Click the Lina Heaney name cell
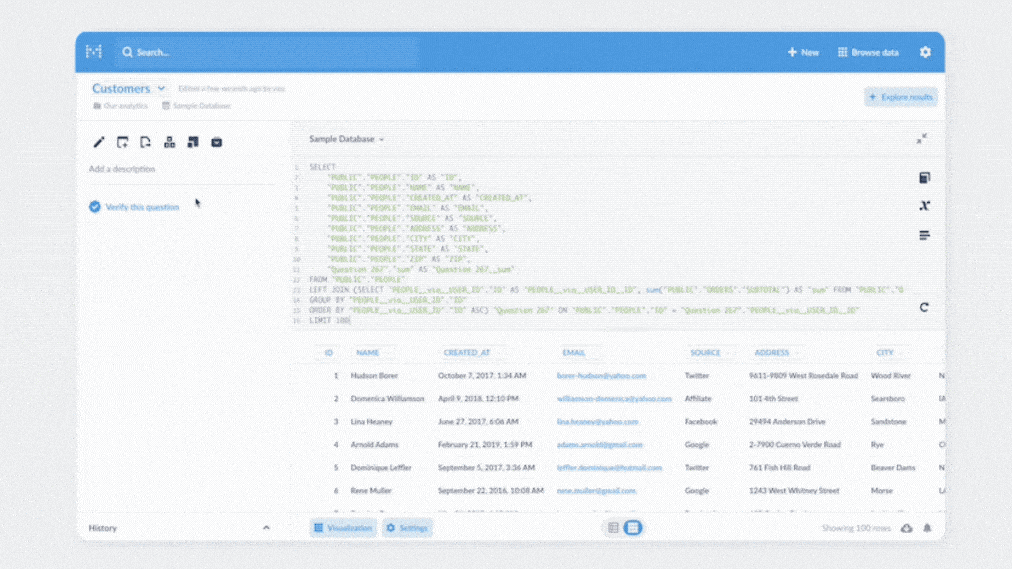This screenshot has height=569, width=1012. coord(371,422)
